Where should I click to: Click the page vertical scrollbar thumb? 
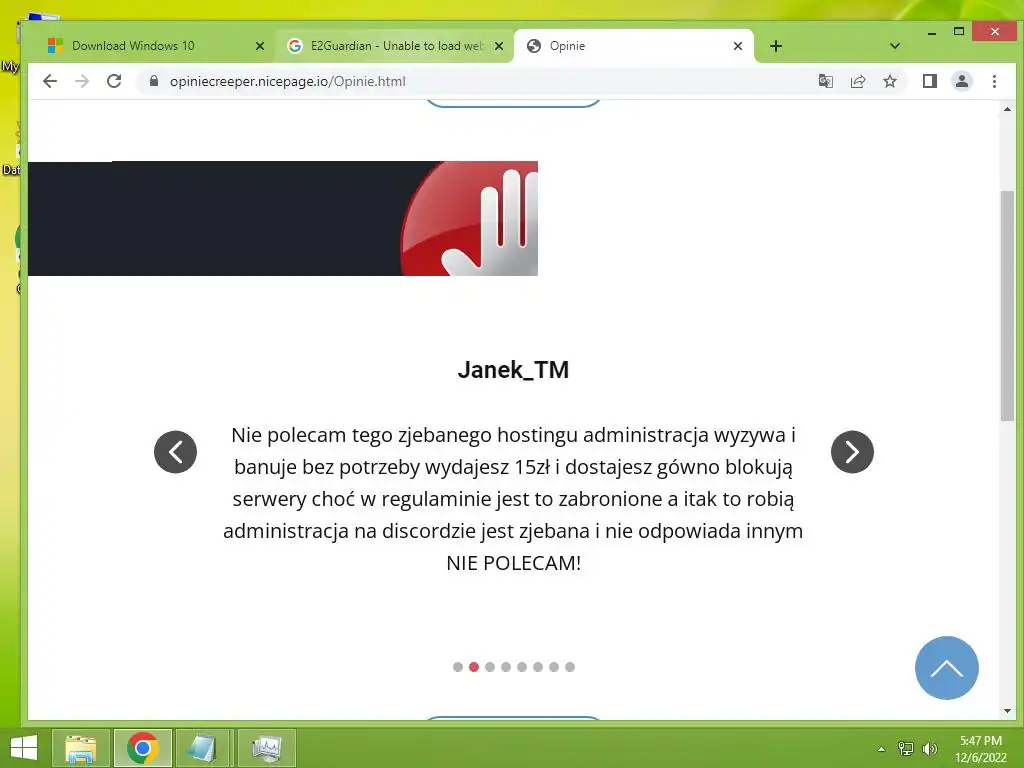click(x=1007, y=306)
